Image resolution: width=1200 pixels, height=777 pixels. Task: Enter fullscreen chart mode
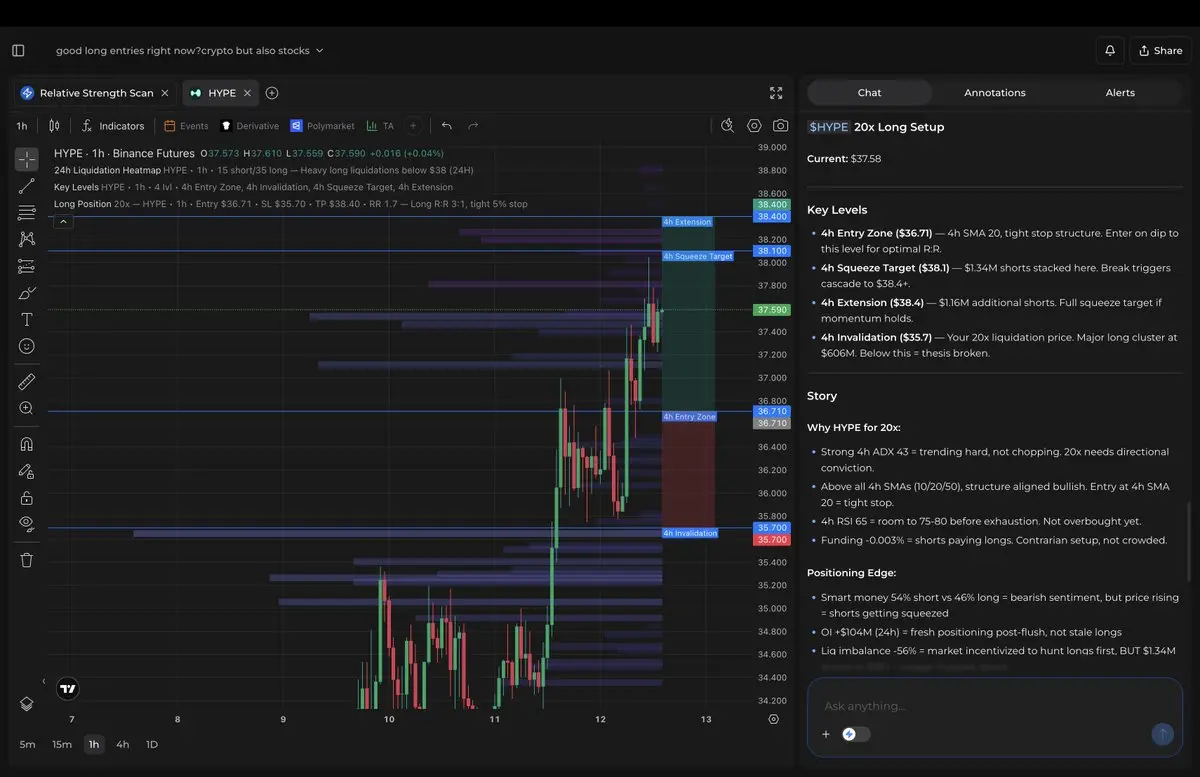tap(776, 93)
